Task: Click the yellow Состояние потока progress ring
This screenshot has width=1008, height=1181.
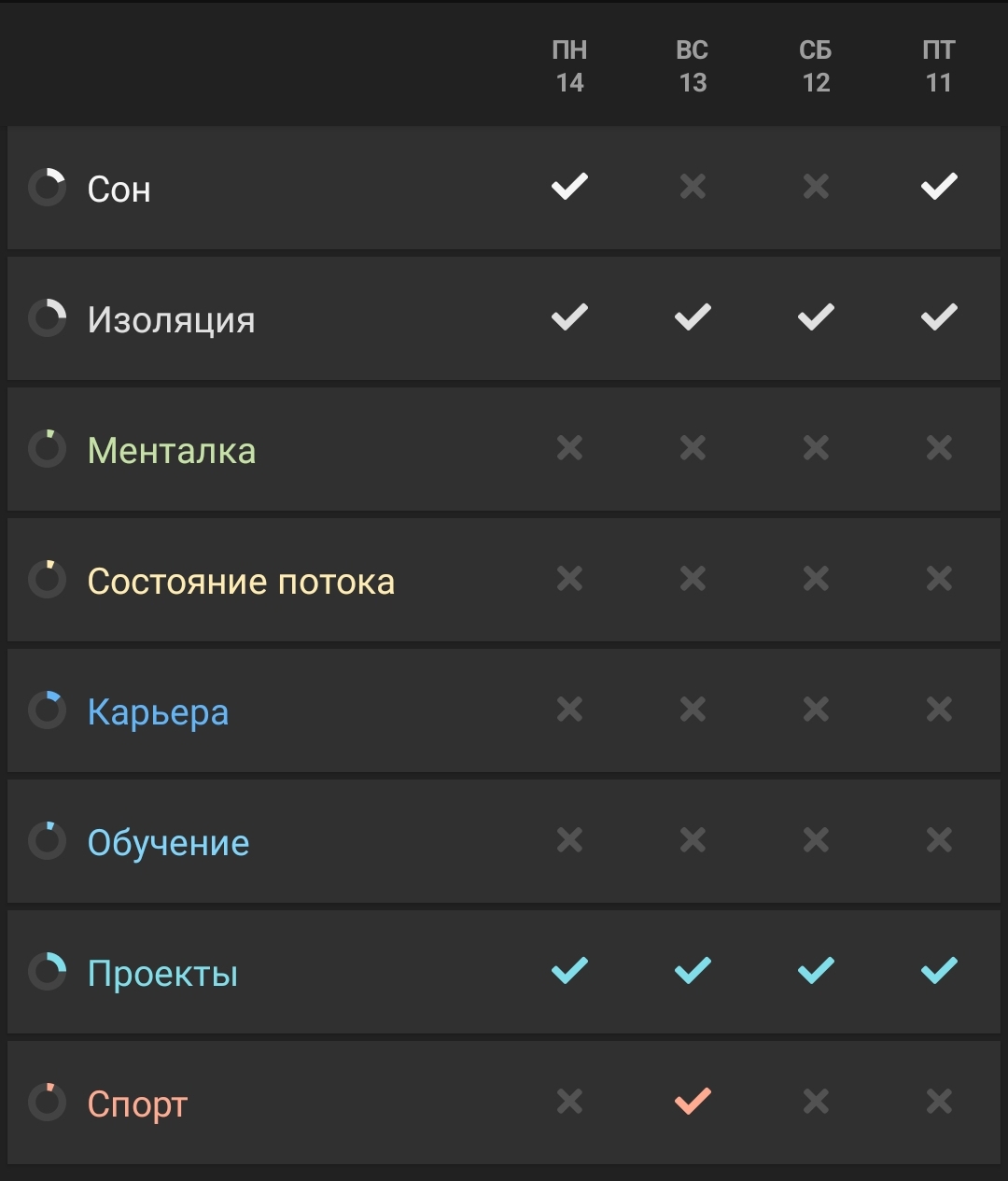Action: point(47,580)
